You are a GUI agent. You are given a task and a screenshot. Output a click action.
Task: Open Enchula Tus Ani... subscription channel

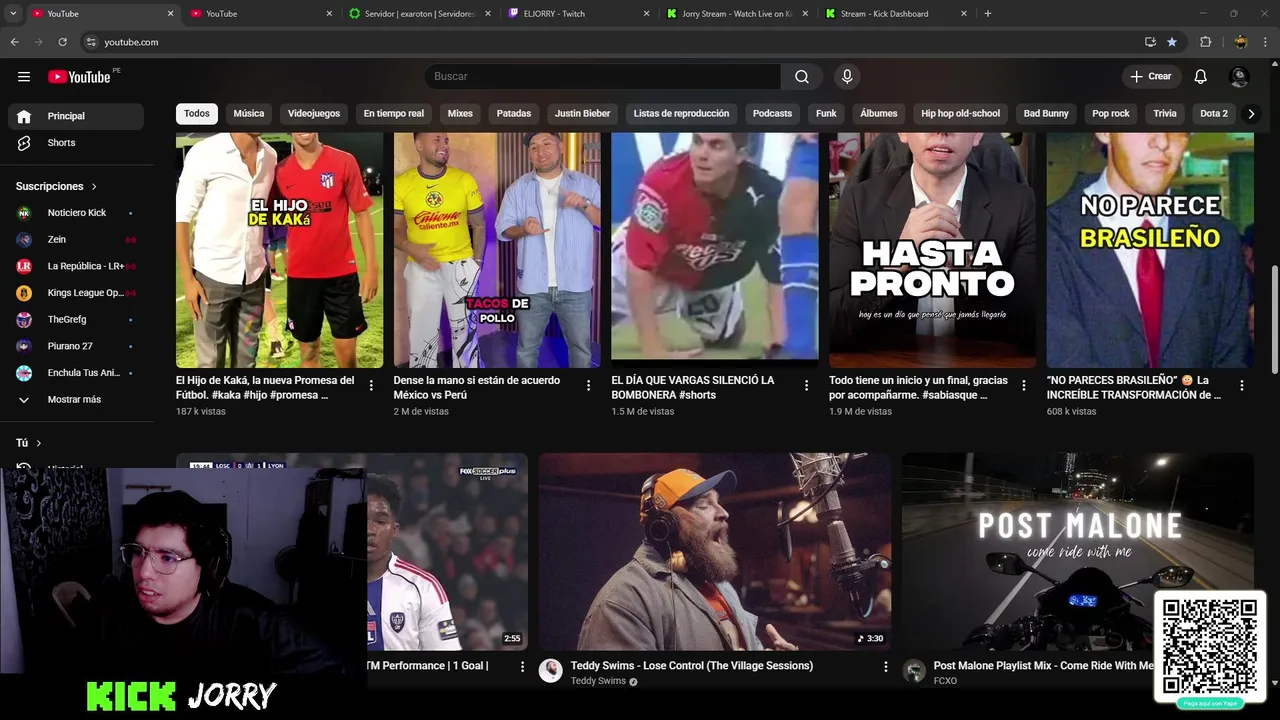pyautogui.click(x=76, y=373)
